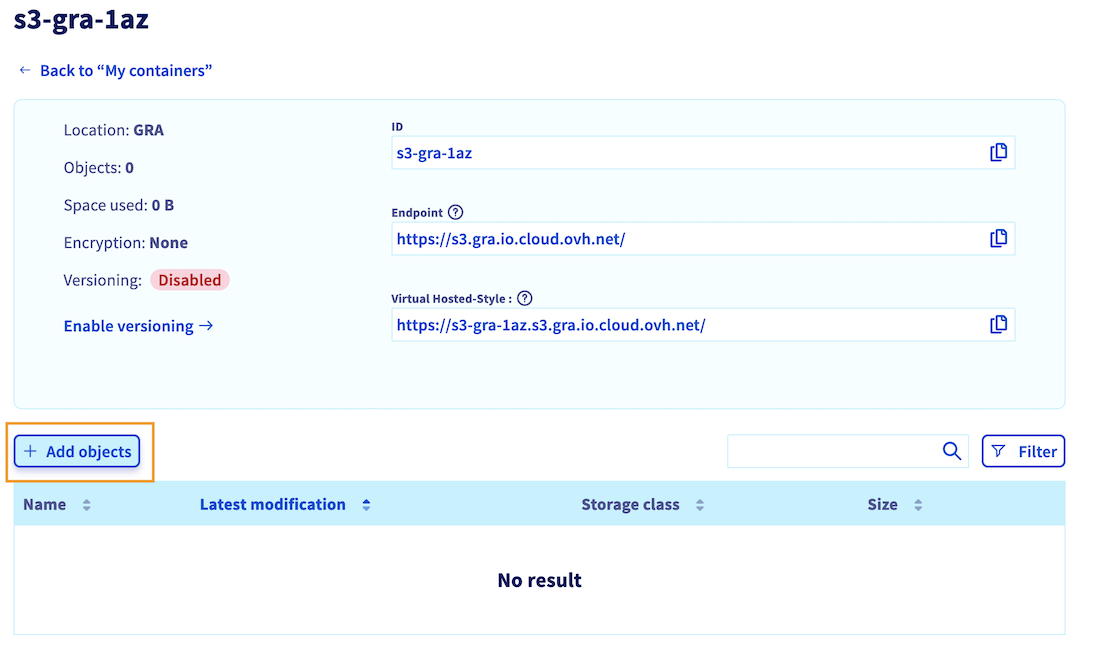Copy the Endpoint URL to clipboard

[x=997, y=239]
